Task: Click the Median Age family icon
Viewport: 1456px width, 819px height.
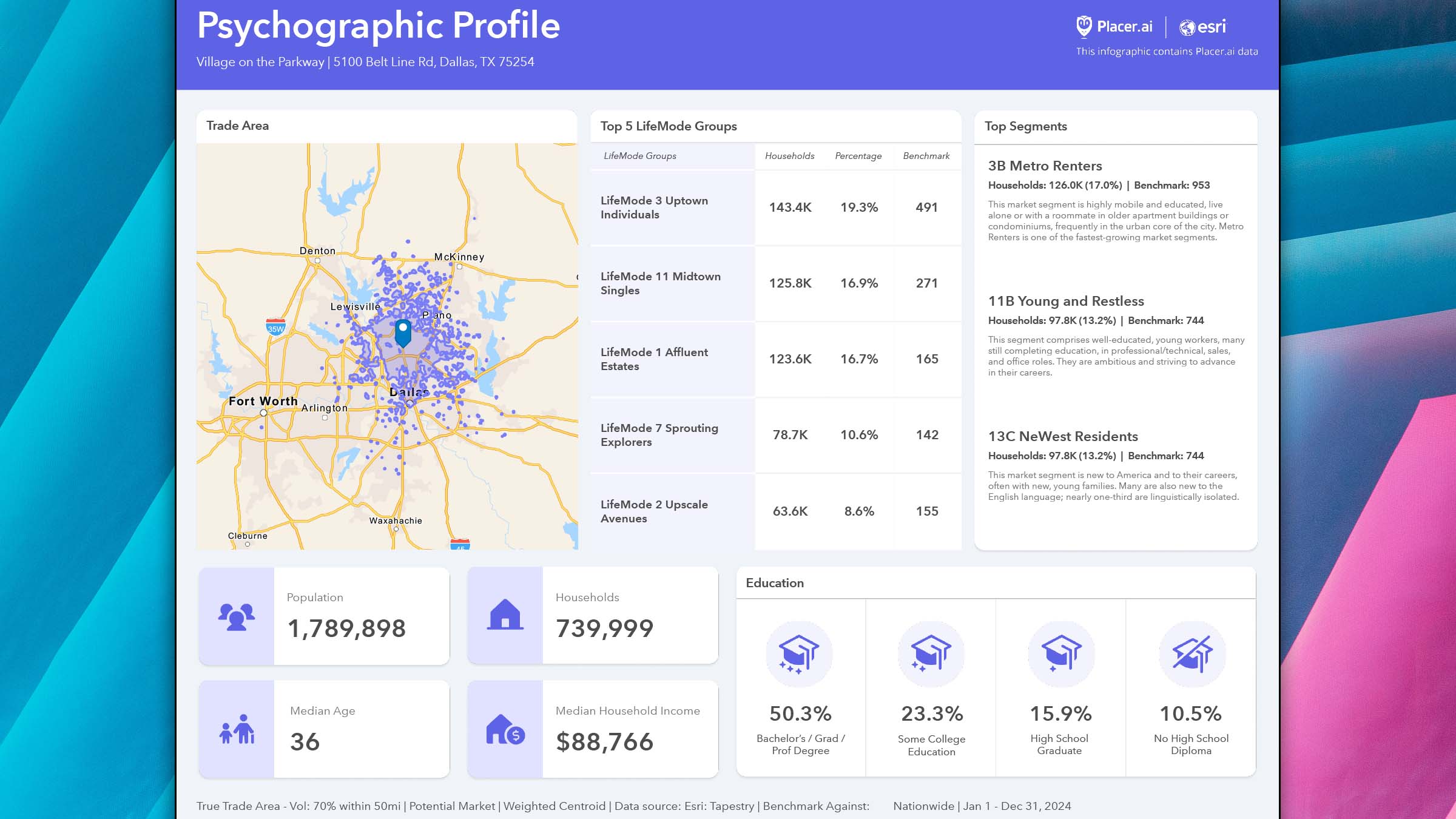Action: tap(237, 729)
